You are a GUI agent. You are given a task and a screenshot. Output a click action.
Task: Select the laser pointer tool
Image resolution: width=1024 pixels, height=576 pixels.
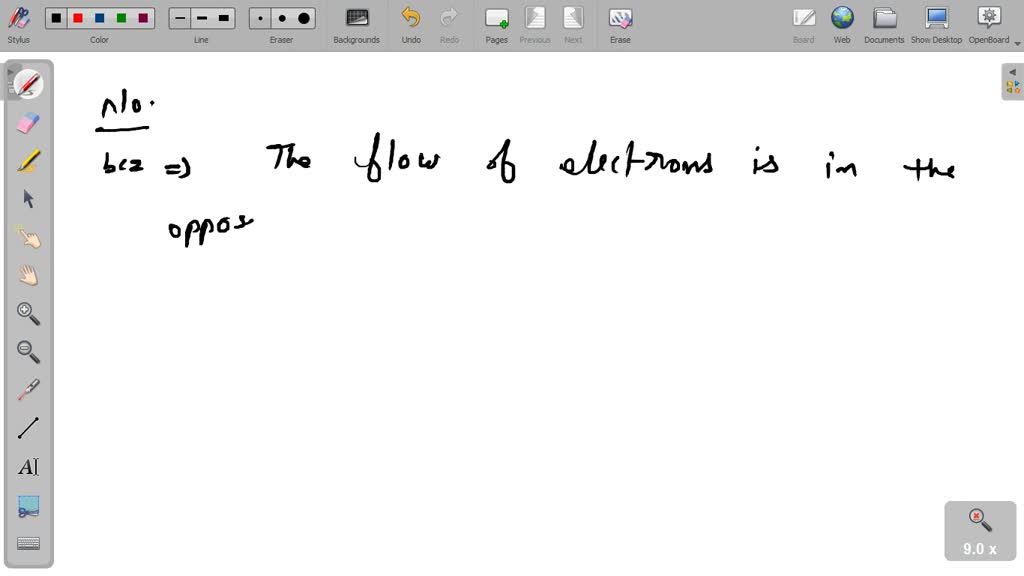pyautogui.click(x=28, y=390)
